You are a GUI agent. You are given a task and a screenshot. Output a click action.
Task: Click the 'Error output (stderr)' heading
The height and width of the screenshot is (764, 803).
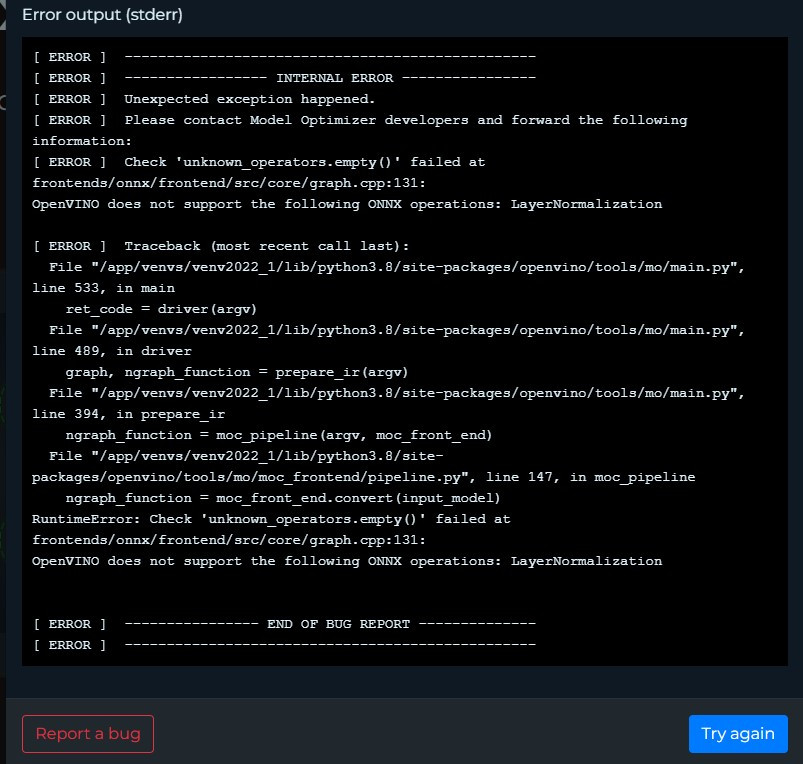point(102,16)
